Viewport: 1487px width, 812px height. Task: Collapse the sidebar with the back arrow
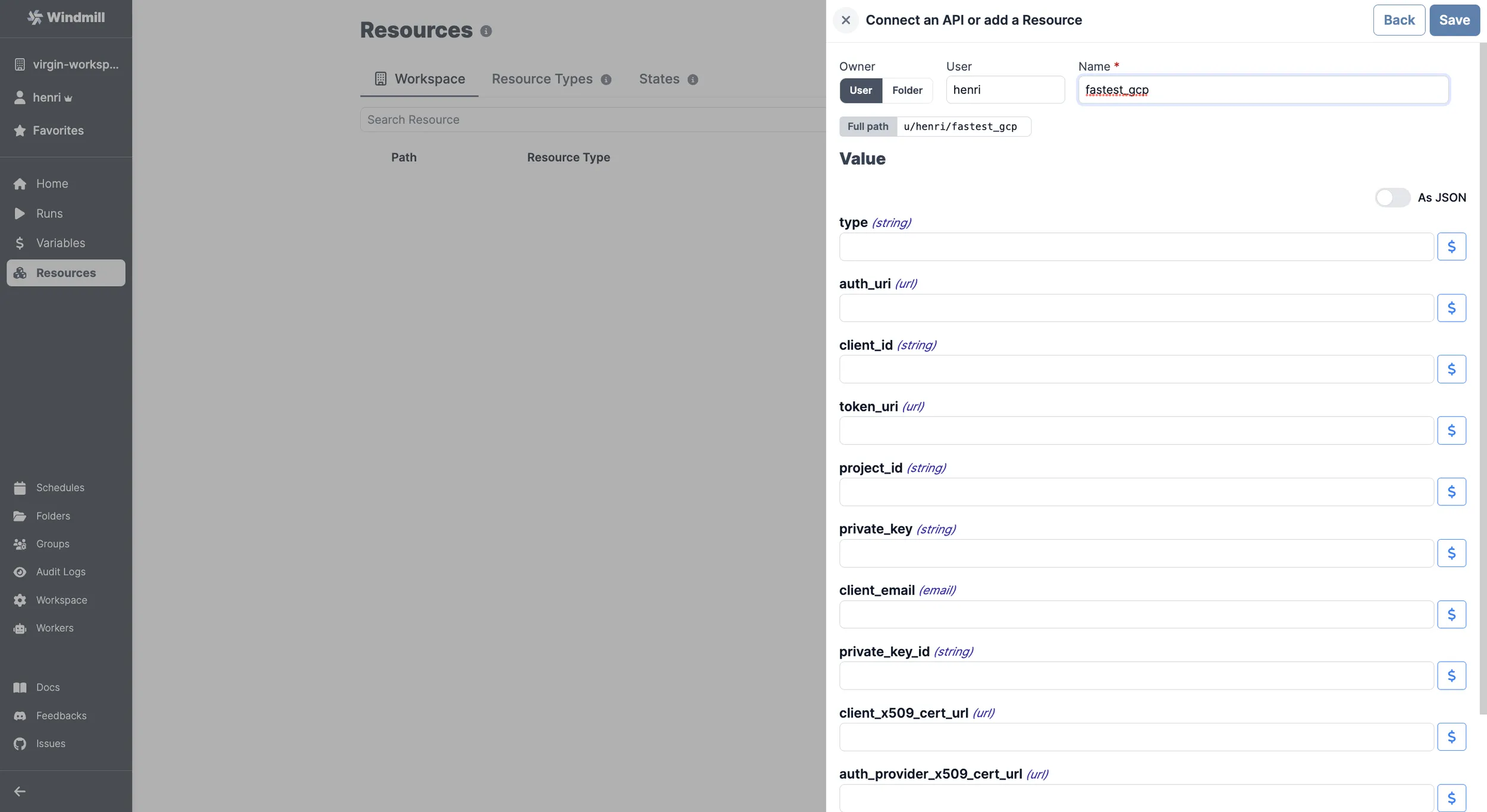(x=20, y=791)
